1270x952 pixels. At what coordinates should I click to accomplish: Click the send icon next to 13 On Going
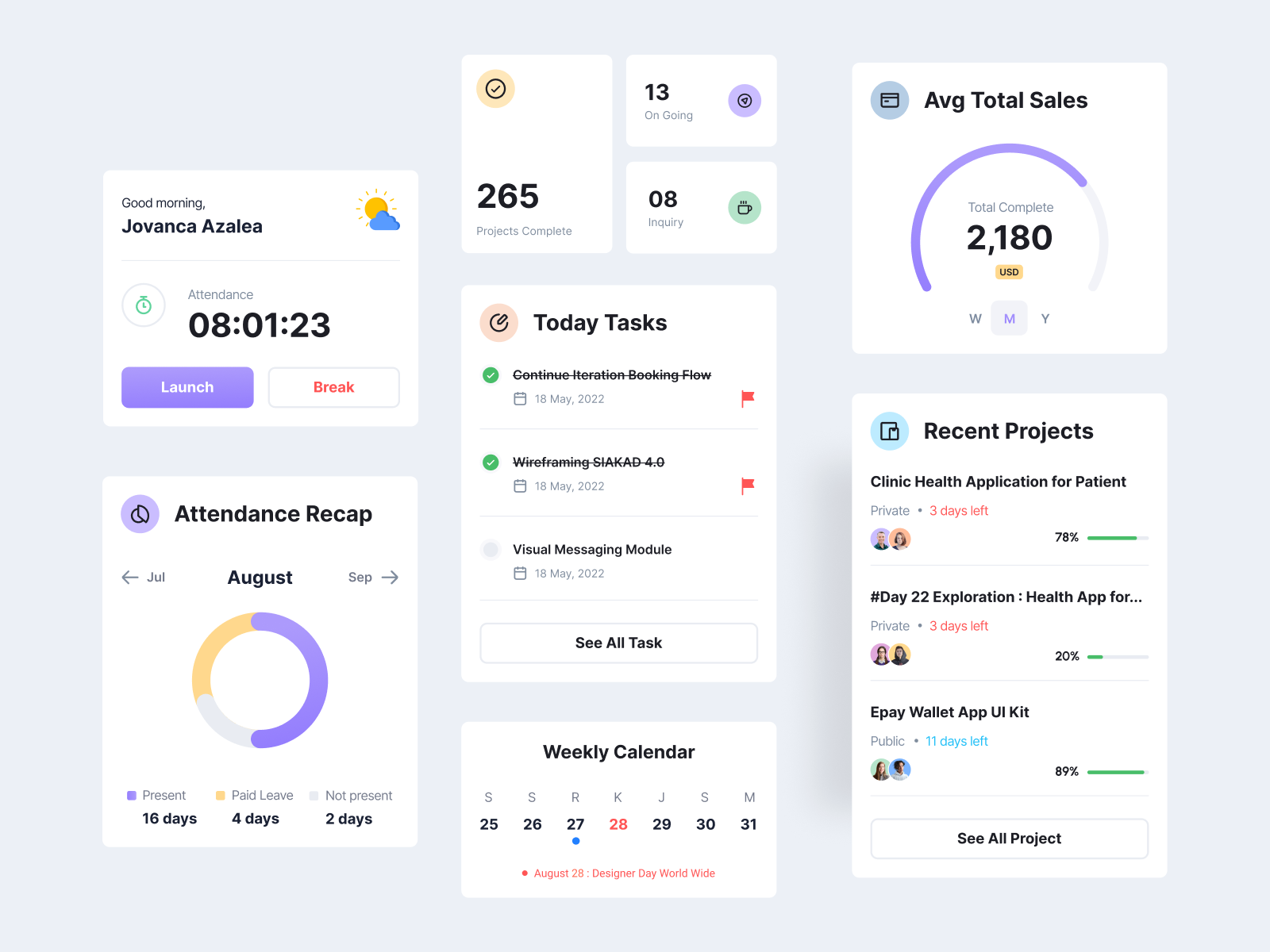tap(745, 100)
